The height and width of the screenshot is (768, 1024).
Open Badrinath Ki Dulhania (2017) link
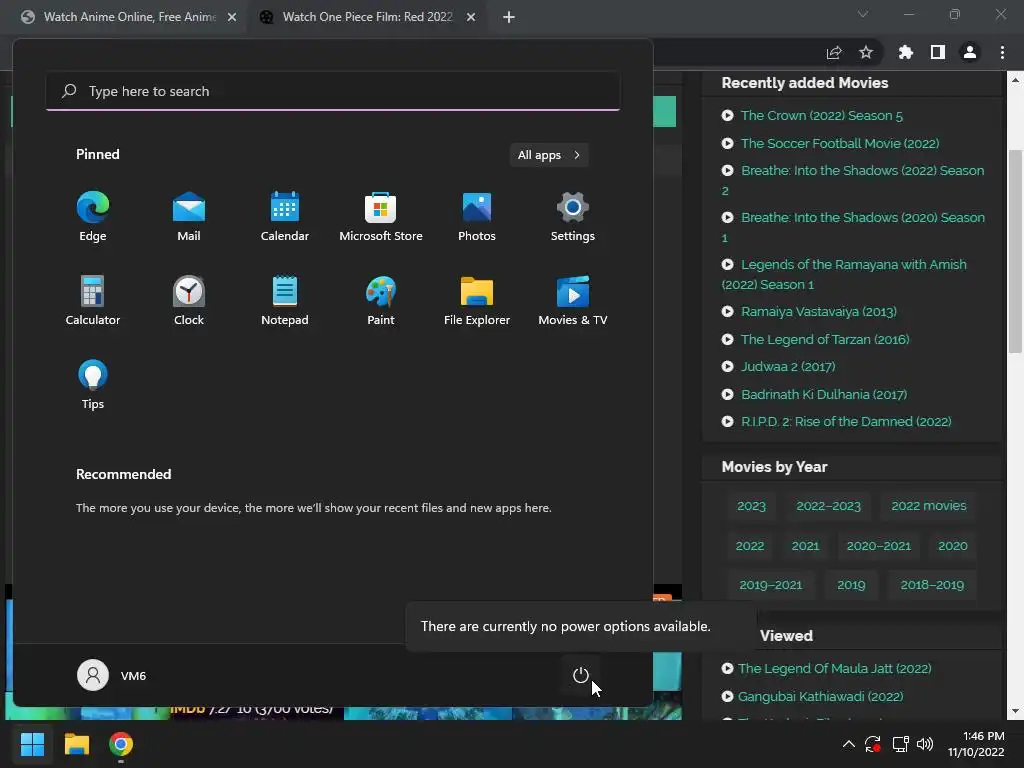(x=824, y=394)
